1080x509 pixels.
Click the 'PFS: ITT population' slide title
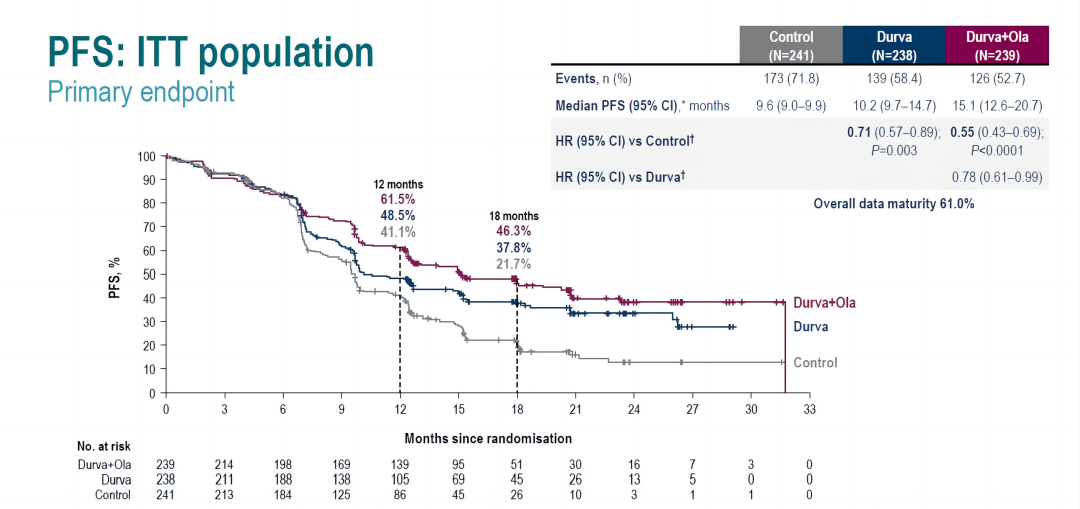[x=211, y=53]
